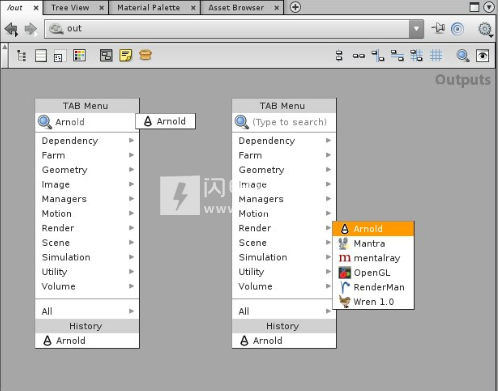The height and width of the screenshot is (391, 500).
Task: Click the blue target link-pane icon
Action: [x=457, y=29]
